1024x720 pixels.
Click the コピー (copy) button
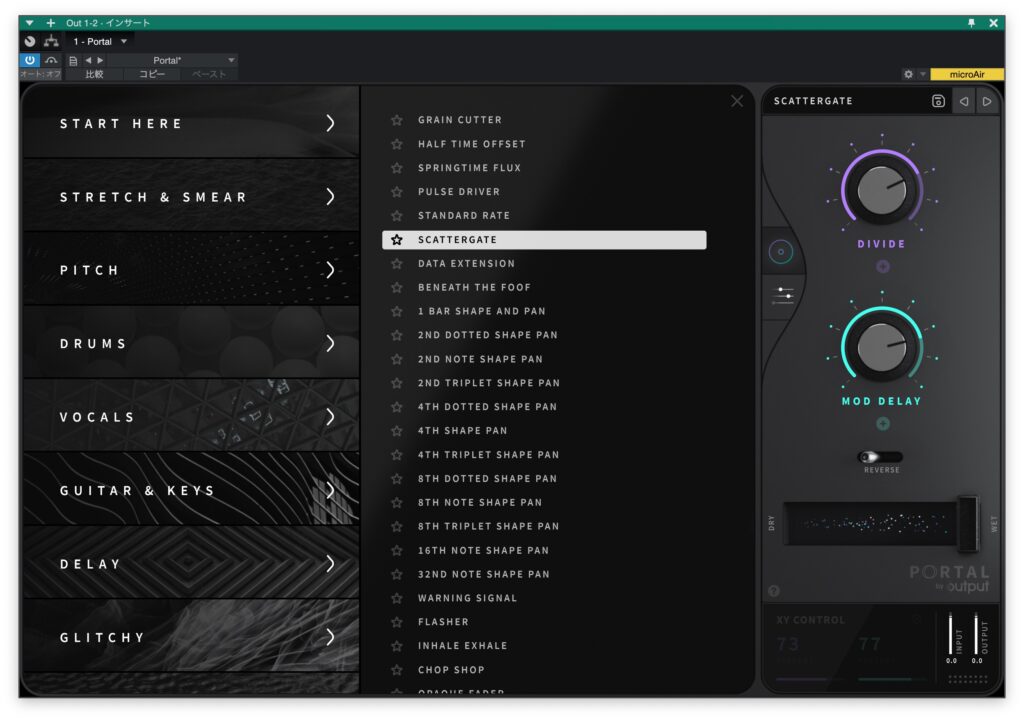point(152,74)
